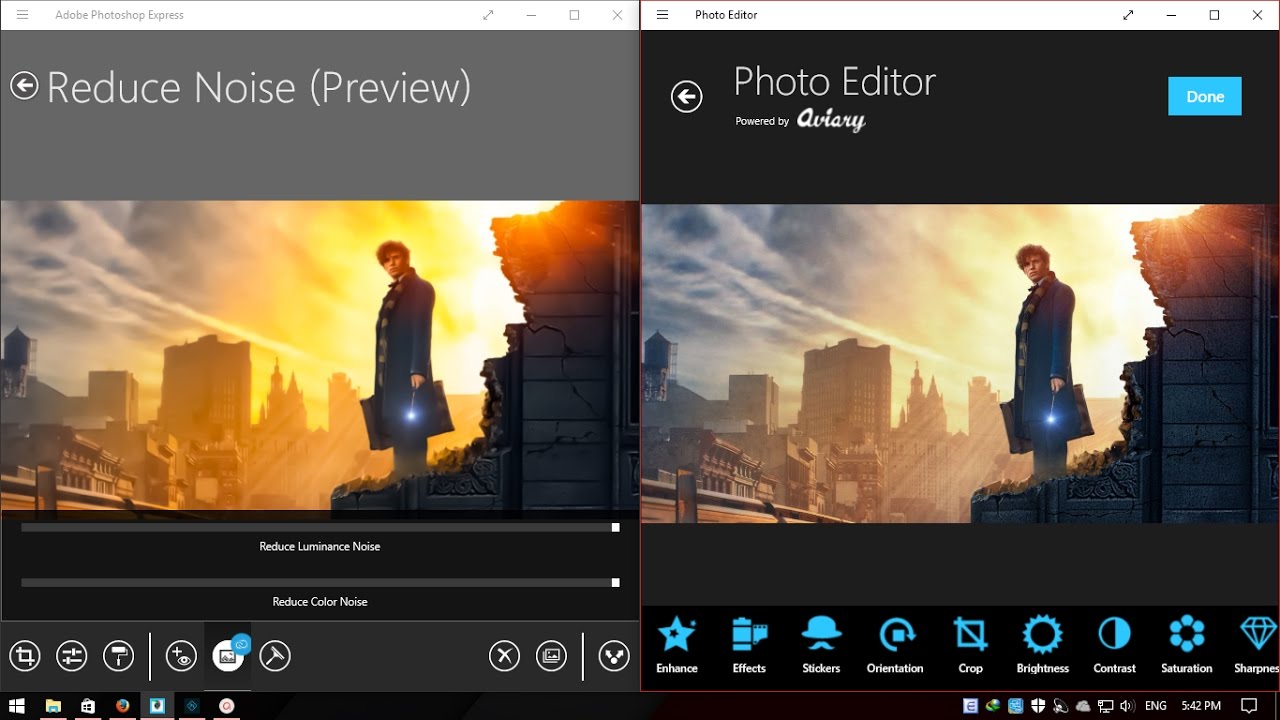The image size is (1280, 720).
Task: Choose the Enhance star tool
Action: 677,645
